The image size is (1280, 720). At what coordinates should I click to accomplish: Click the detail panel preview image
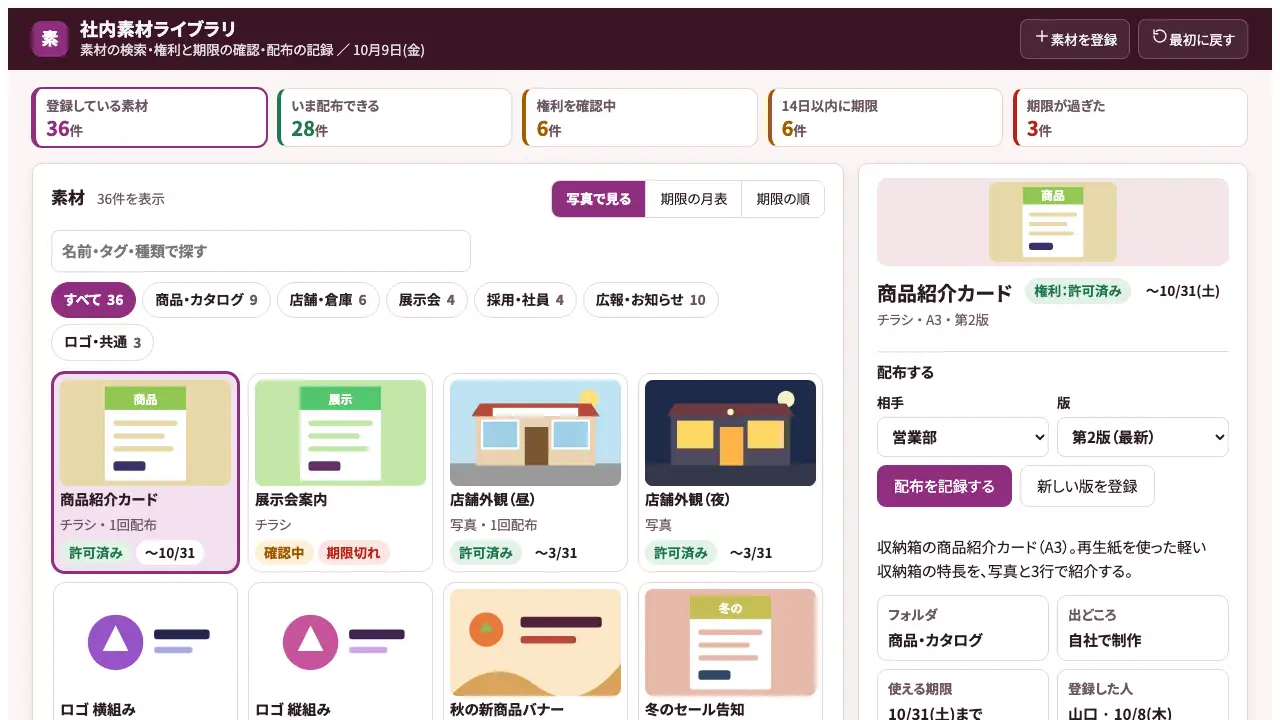(x=1053, y=222)
